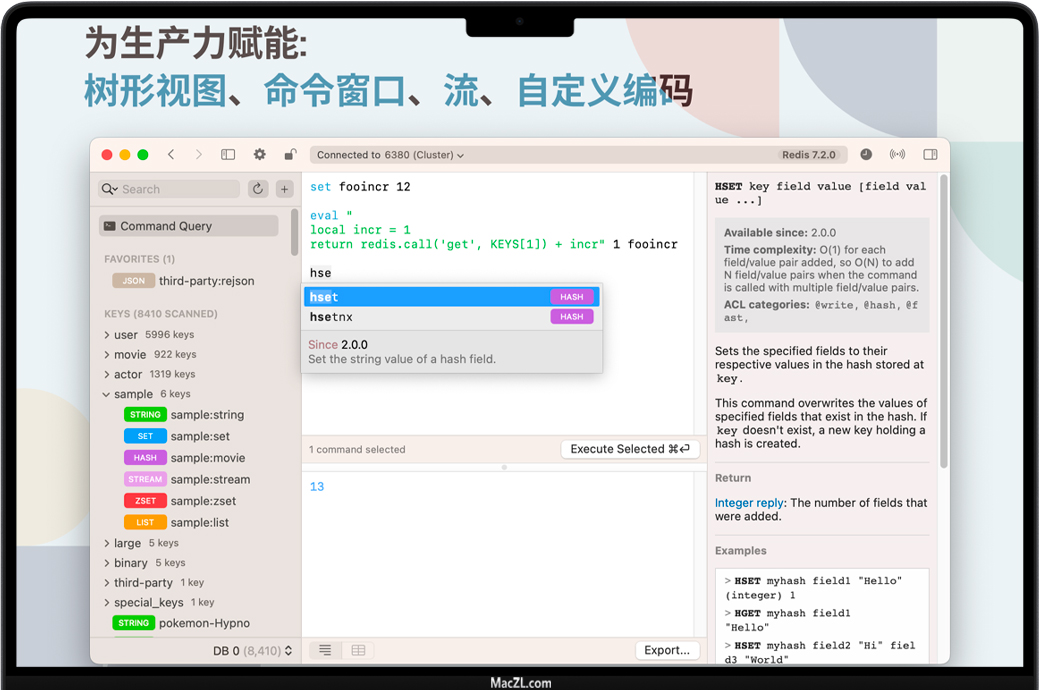The width and height of the screenshot is (1040, 690).
Task: Add a new key with plus button
Action: coord(285,189)
